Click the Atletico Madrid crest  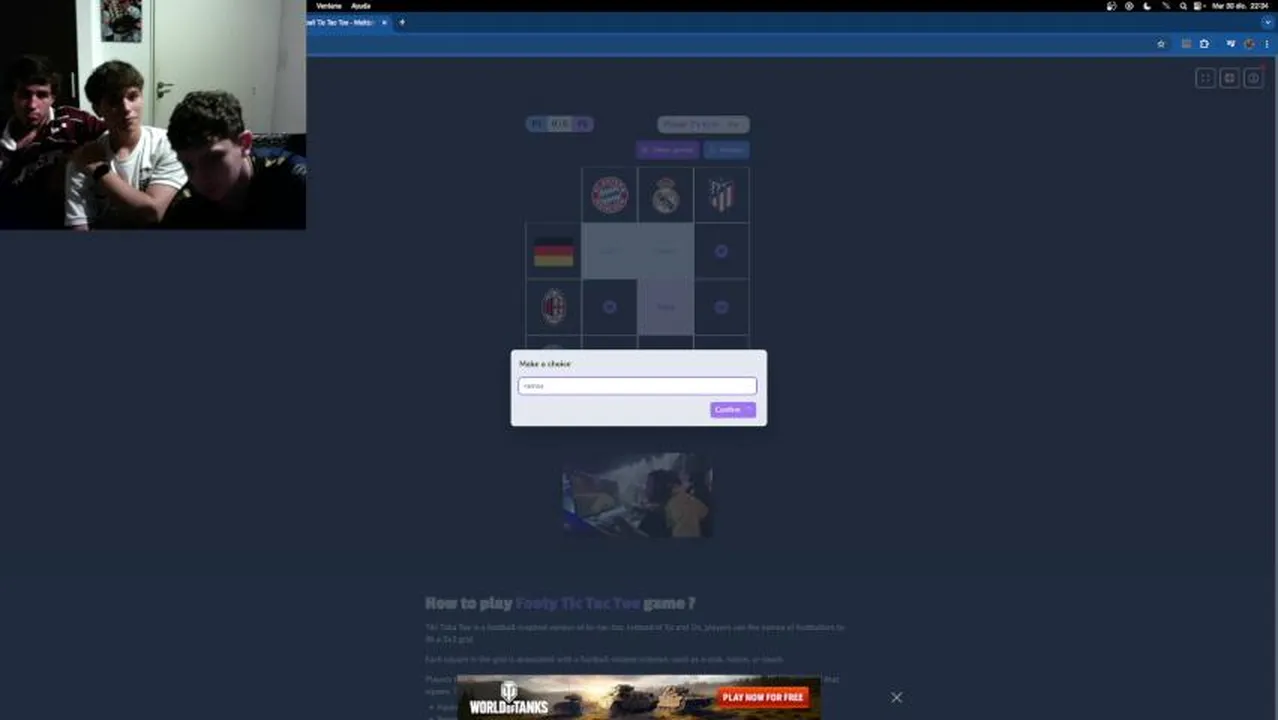coord(721,195)
